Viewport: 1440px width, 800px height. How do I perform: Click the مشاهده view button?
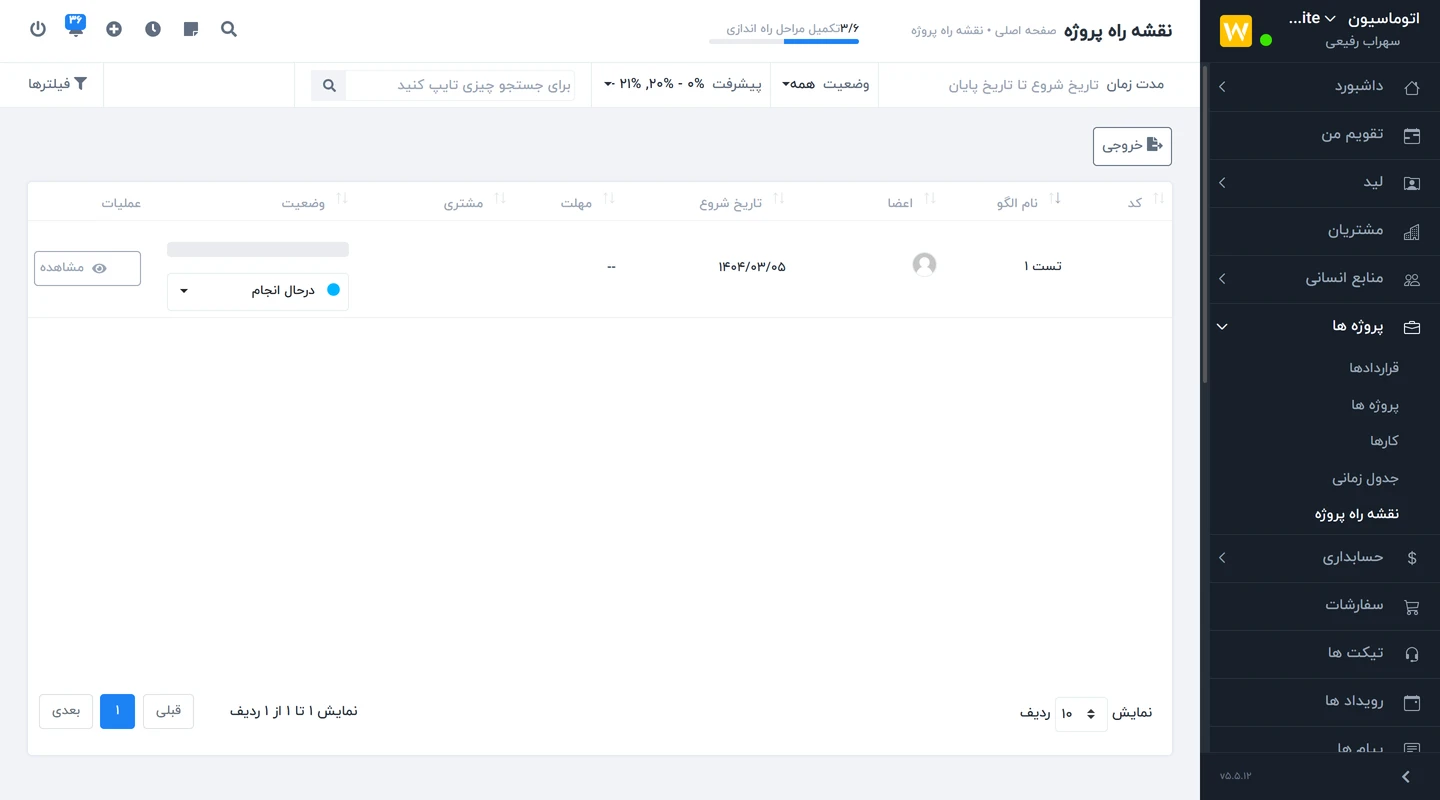click(x=87, y=268)
